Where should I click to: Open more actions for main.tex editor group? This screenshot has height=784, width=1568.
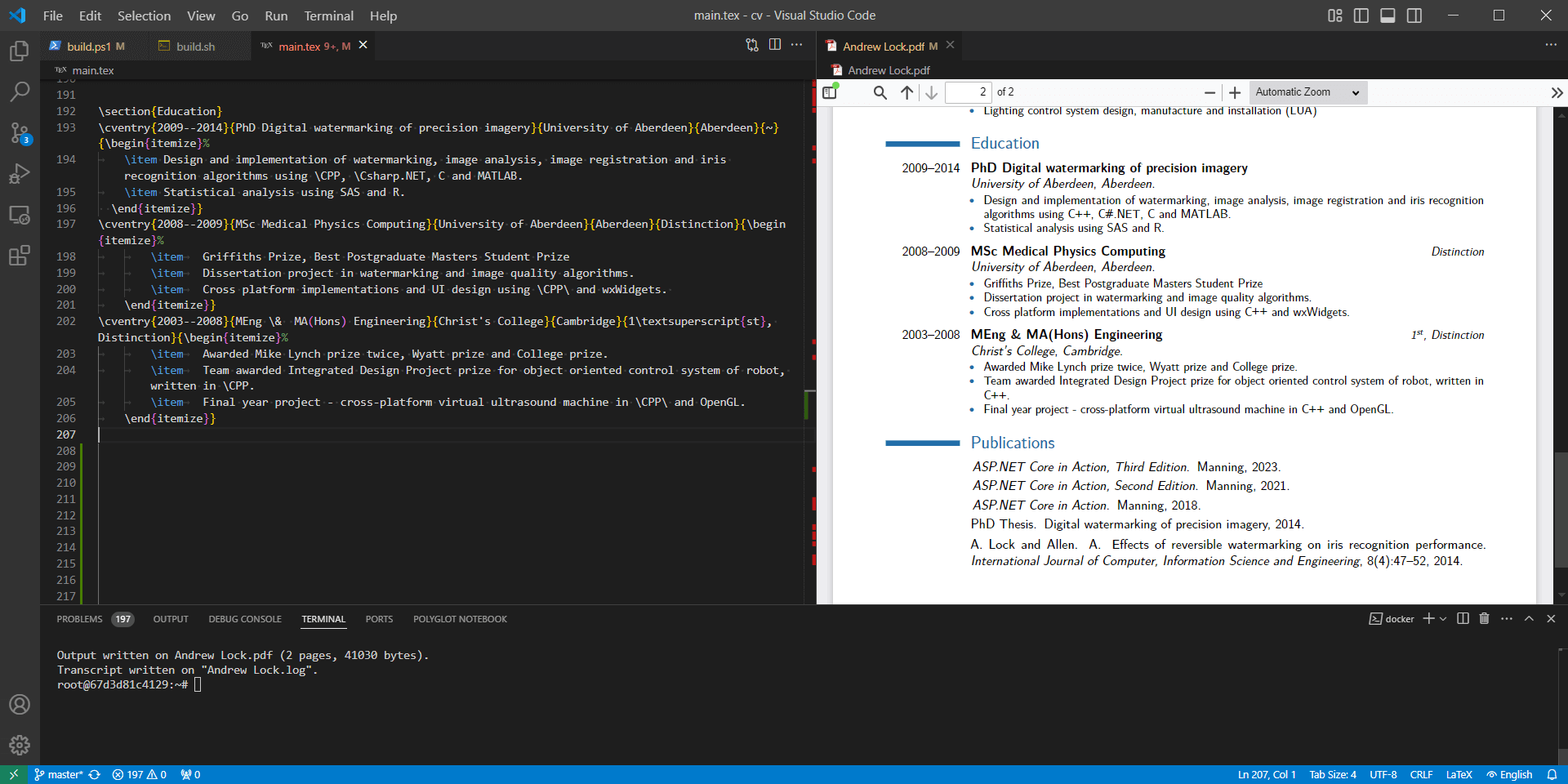pos(797,45)
